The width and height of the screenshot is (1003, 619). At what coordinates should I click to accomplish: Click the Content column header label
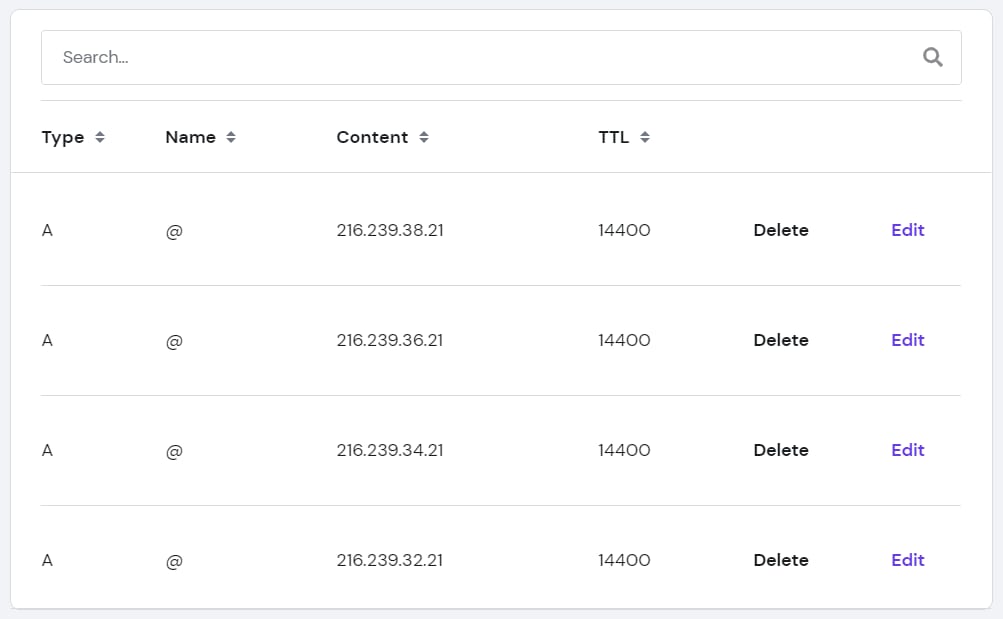[x=372, y=138]
